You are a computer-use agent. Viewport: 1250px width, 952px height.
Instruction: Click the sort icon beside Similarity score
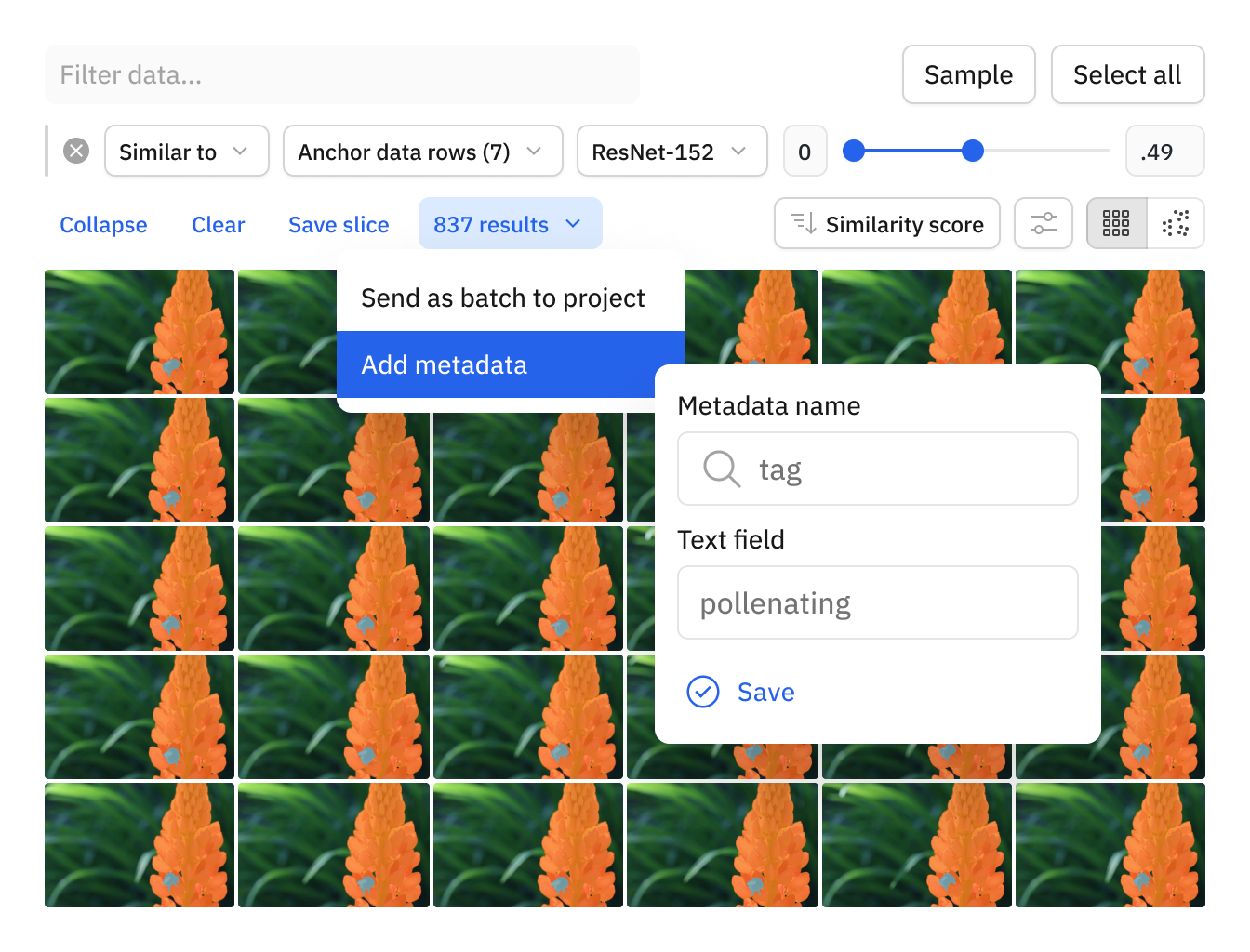[804, 223]
